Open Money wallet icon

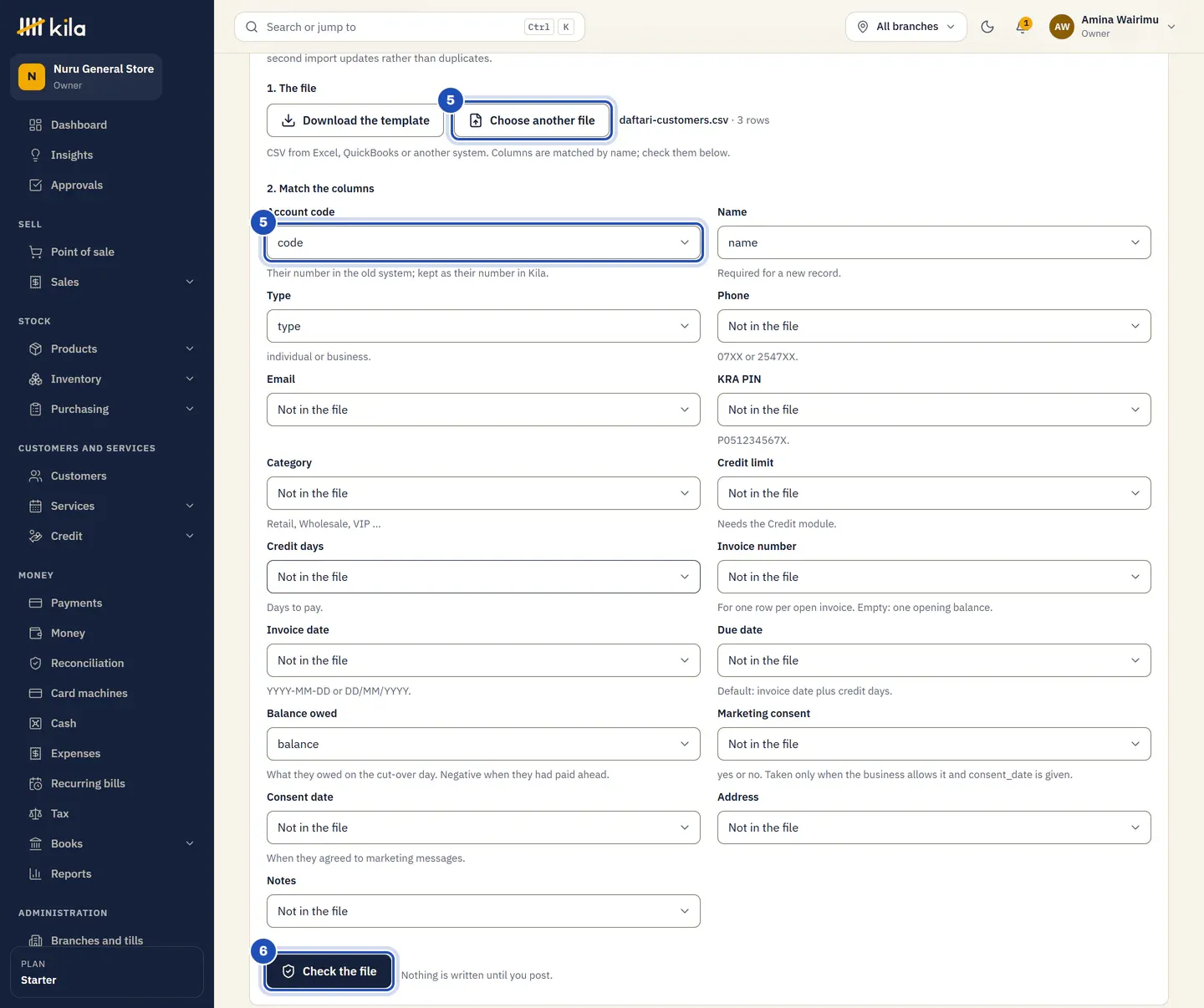point(35,633)
